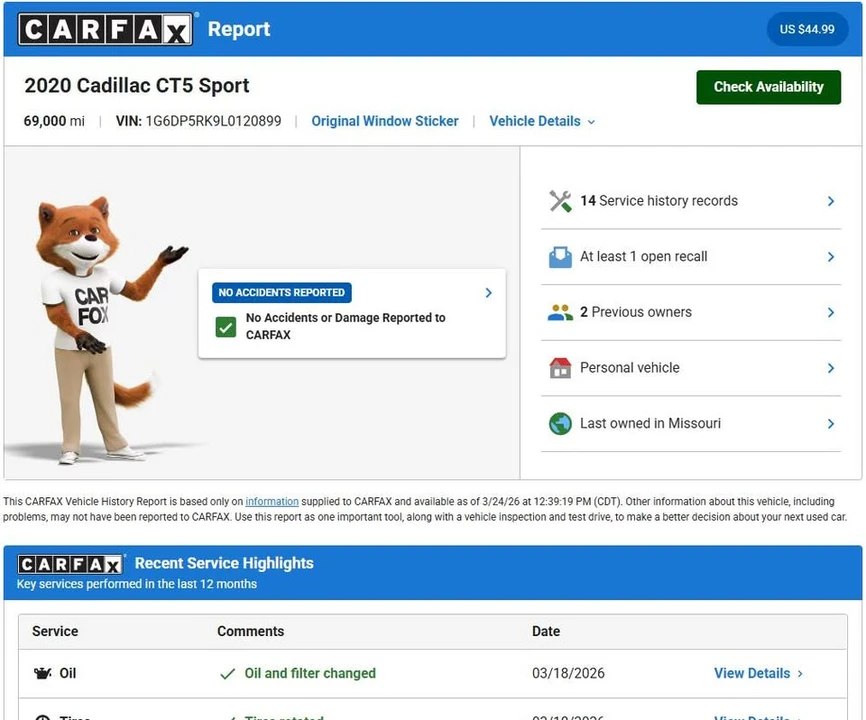Click the Oil can icon
The image size is (866, 720).
click(43, 673)
